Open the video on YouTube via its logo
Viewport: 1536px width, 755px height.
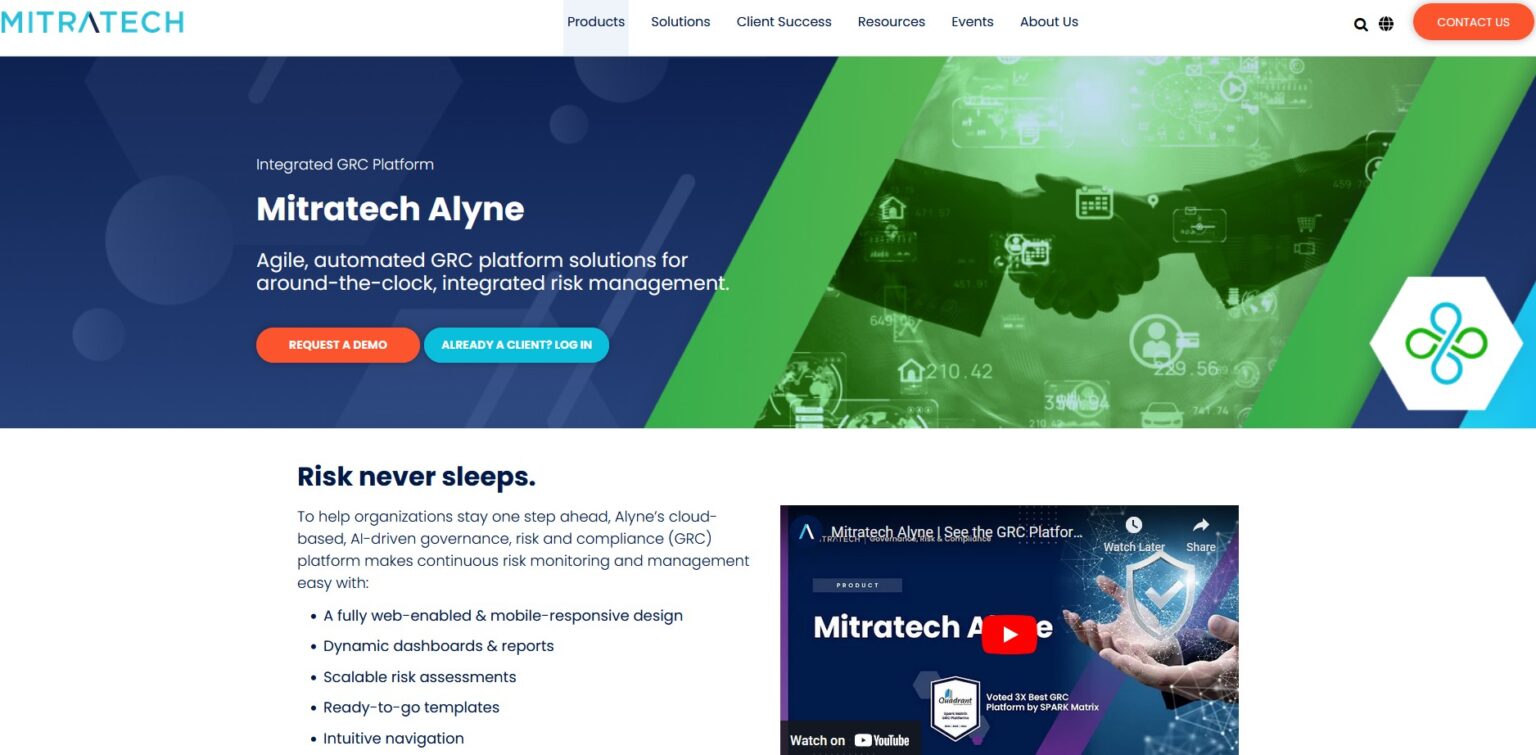click(x=879, y=740)
